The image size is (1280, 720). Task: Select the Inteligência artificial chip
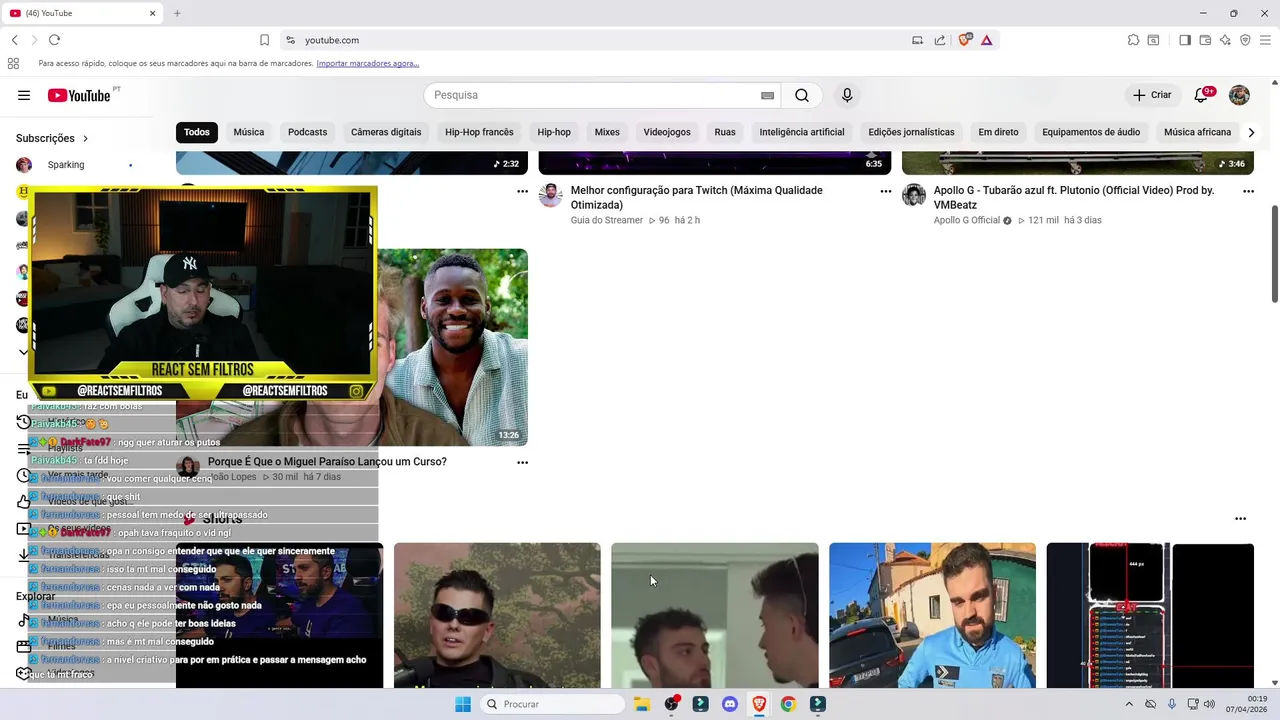pyautogui.click(x=802, y=132)
